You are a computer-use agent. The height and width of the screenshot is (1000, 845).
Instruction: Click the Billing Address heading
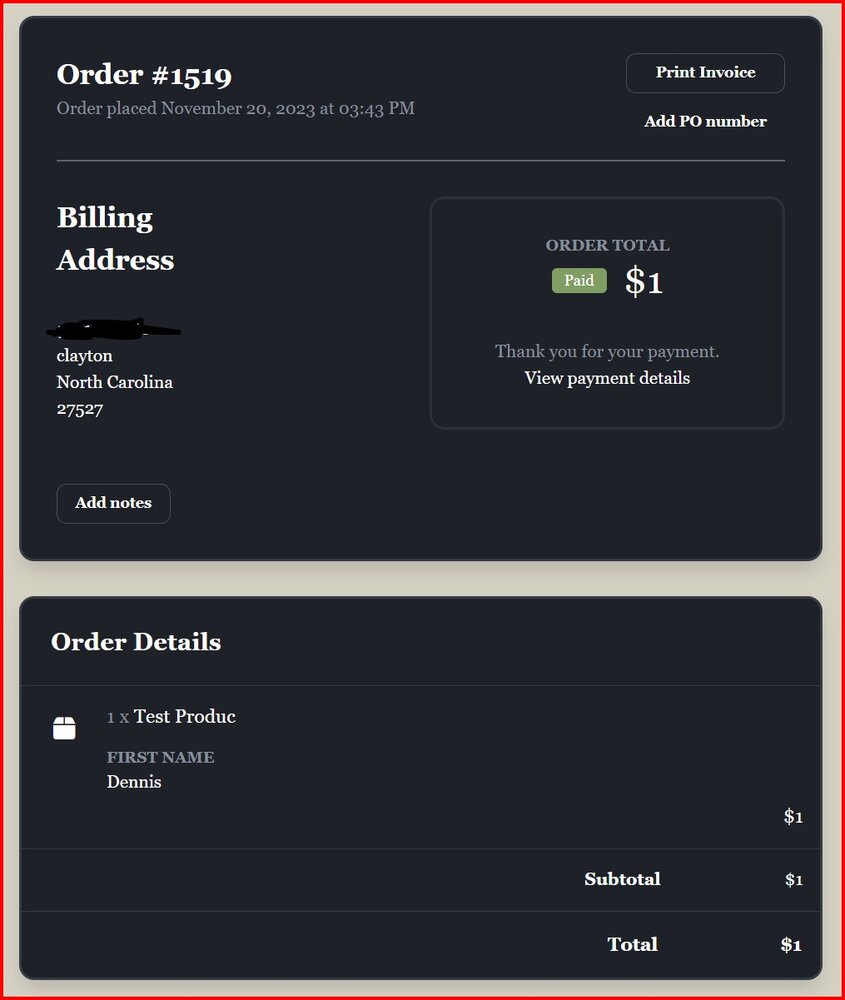tap(115, 239)
